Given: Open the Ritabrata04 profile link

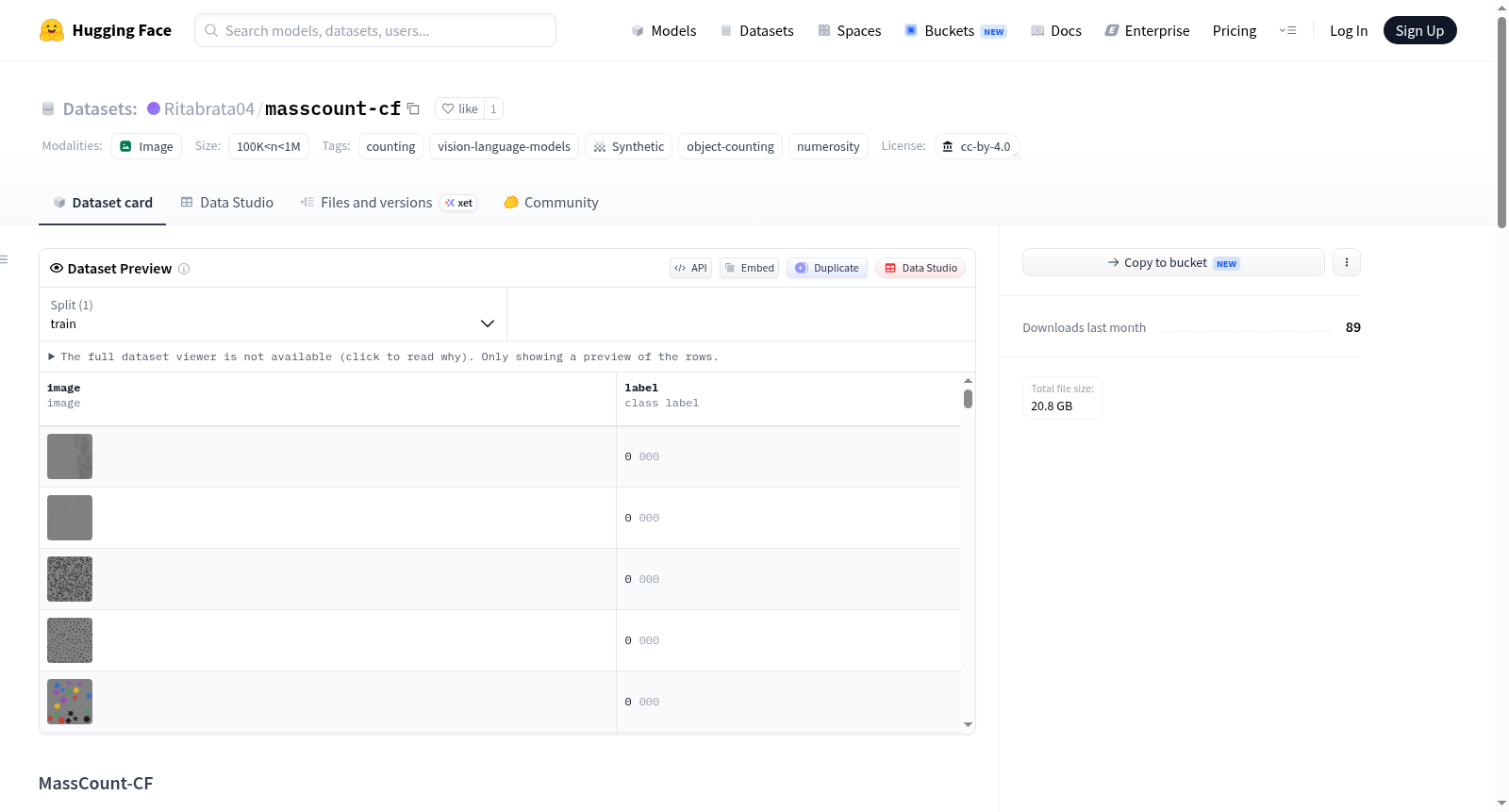Looking at the screenshot, I should coord(209,108).
